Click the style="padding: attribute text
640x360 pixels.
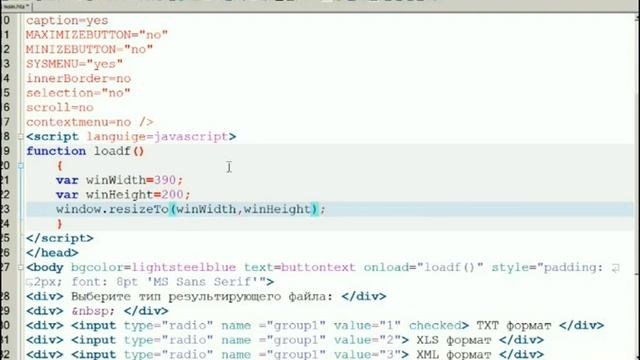(547, 268)
